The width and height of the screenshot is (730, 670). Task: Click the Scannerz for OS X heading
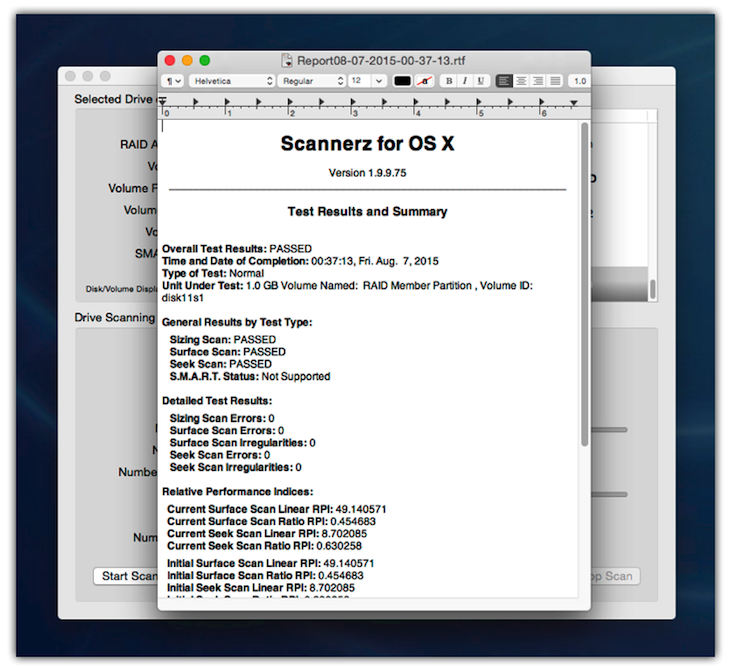coord(367,143)
